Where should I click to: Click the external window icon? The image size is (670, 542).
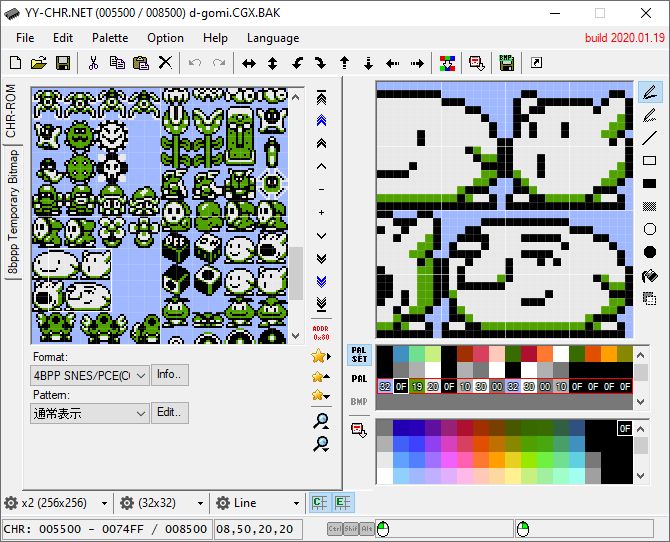click(536, 63)
